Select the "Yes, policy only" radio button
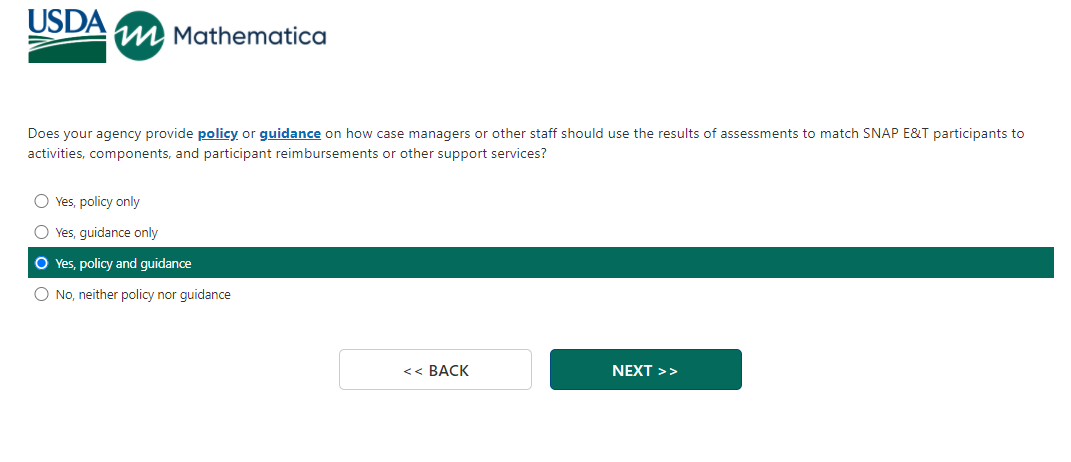Image resolution: width=1071 pixels, height=462 pixels. tap(41, 201)
